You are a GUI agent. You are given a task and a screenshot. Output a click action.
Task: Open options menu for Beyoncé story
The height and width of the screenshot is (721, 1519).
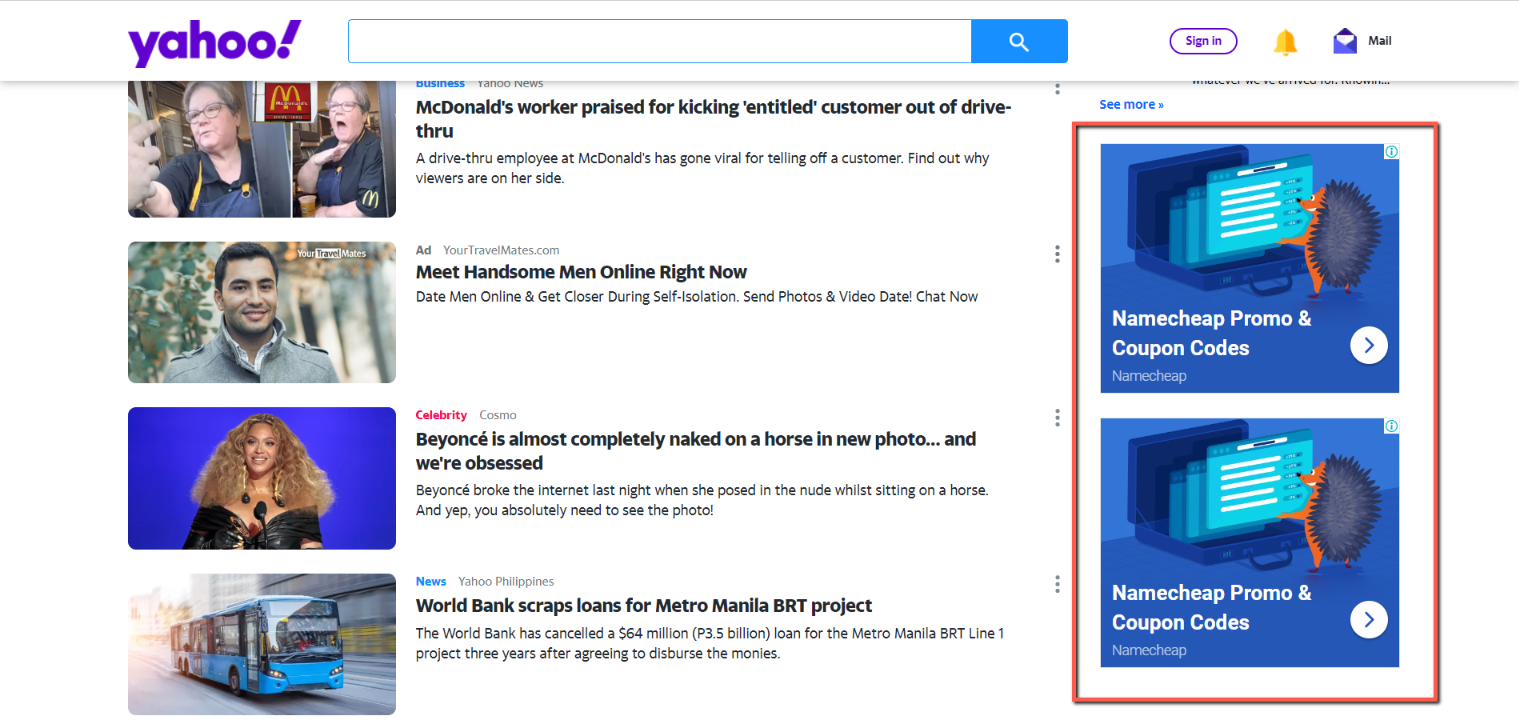click(1057, 418)
